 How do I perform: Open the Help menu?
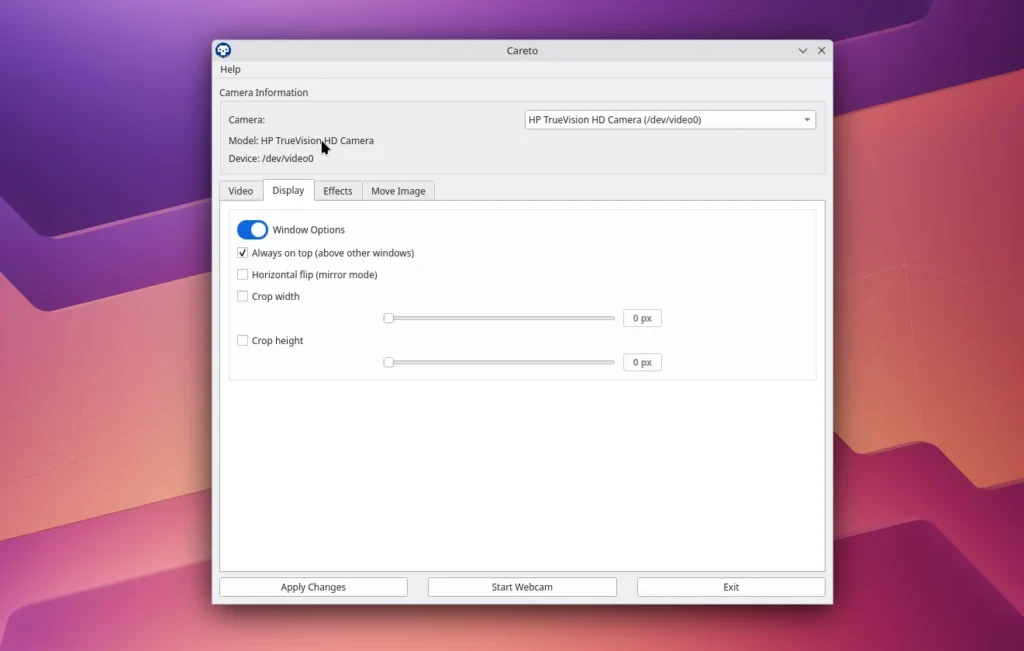pos(230,70)
